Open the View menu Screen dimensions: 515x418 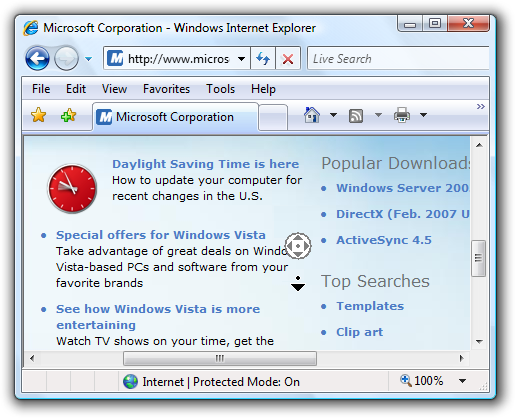coord(114,89)
